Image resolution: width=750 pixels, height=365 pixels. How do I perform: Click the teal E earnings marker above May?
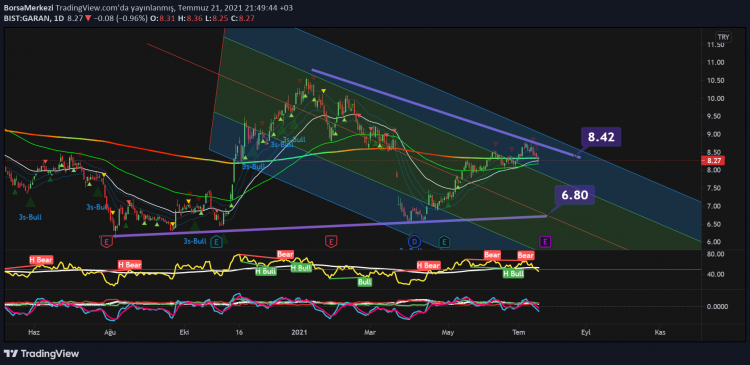(x=445, y=242)
